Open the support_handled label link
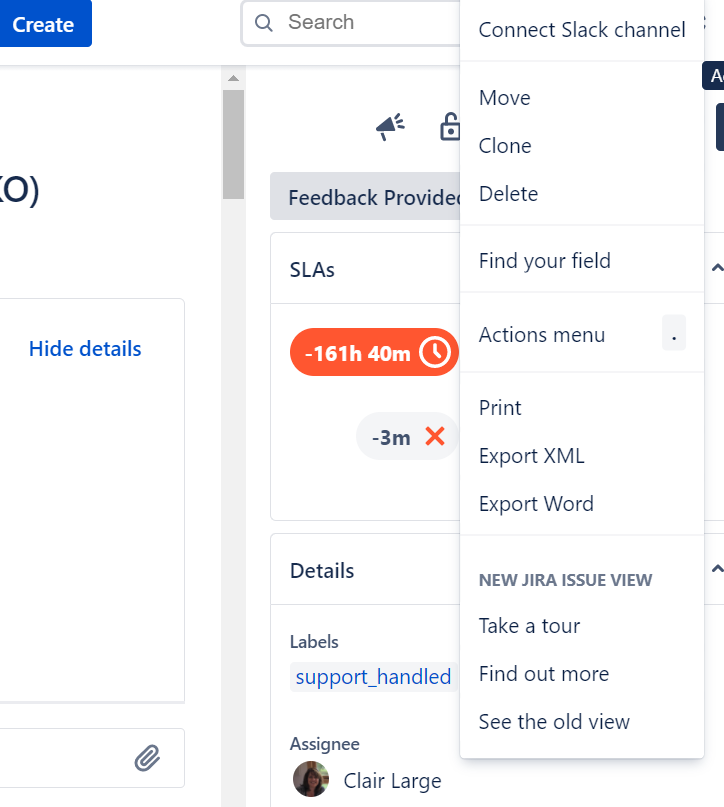The width and height of the screenshot is (724, 807). [x=373, y=677]
